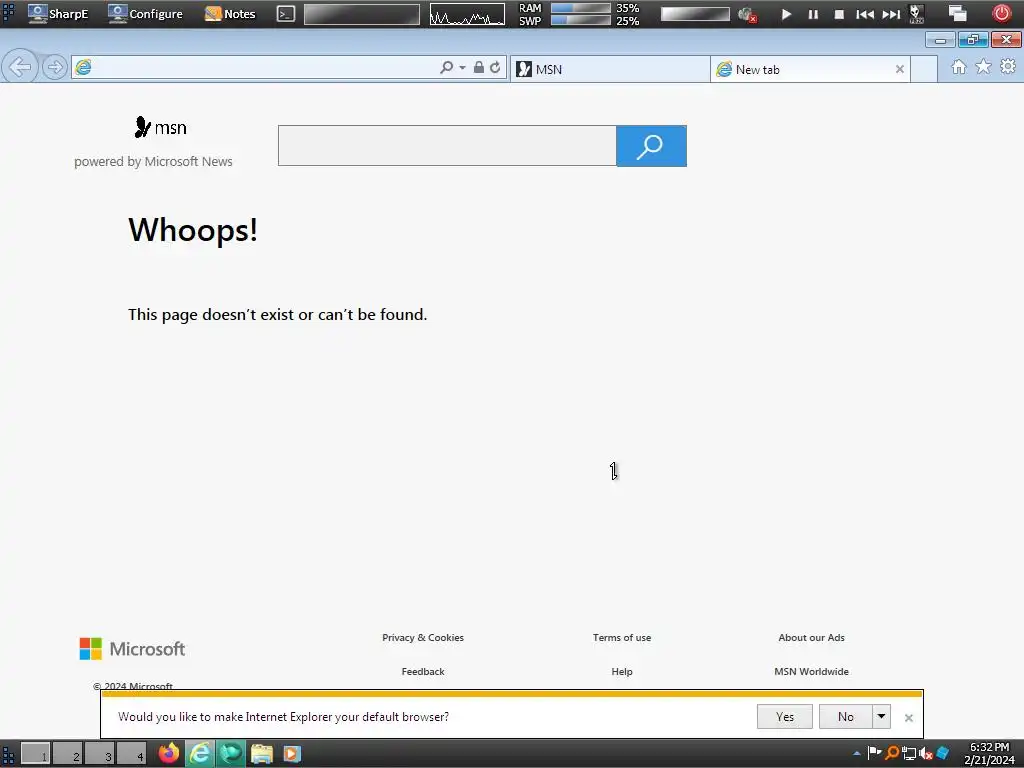Skip to previous track button
This screenshot has height=768, width=1024.
pyautogui.click(x=865, y=14)
